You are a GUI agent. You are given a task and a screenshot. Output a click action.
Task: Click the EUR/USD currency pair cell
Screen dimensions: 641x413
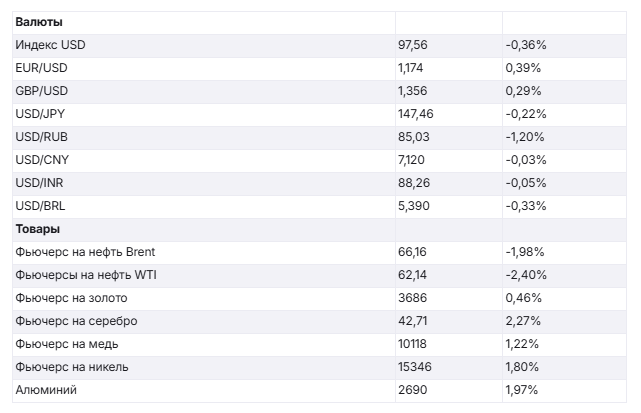41,68
